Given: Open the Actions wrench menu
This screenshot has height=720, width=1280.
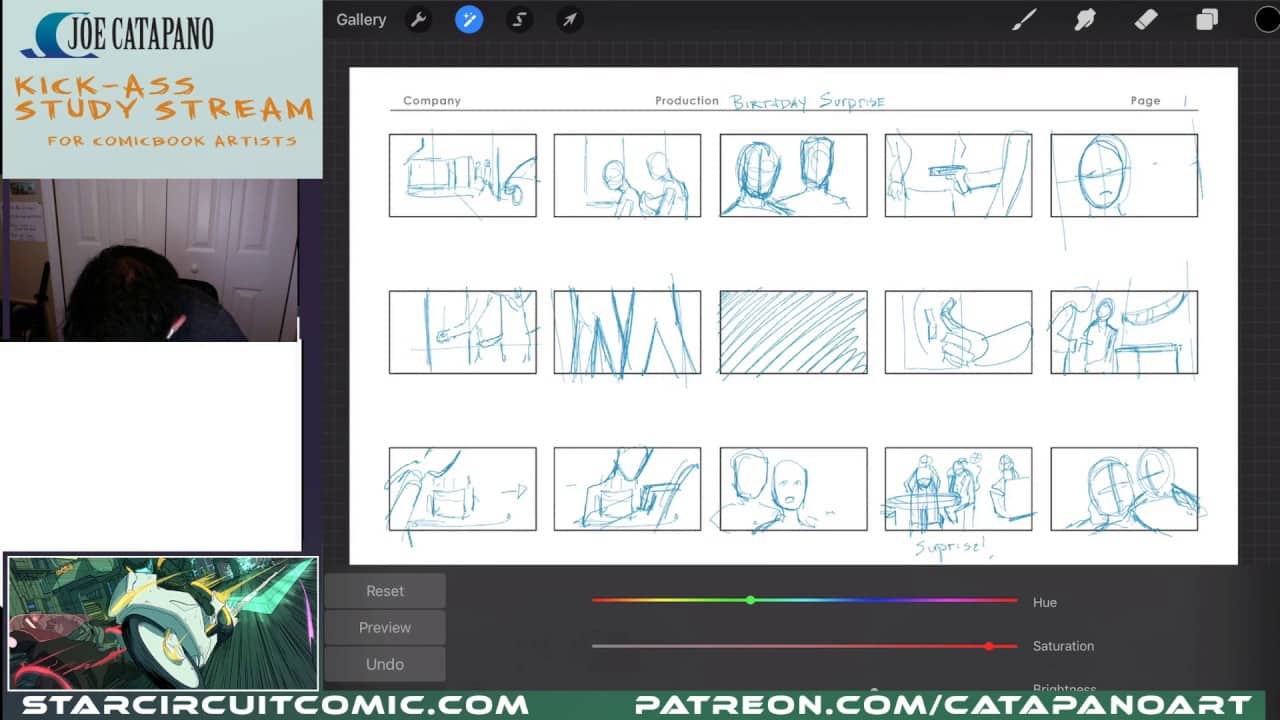Looking at the screenshot, I should click(418, 20).
